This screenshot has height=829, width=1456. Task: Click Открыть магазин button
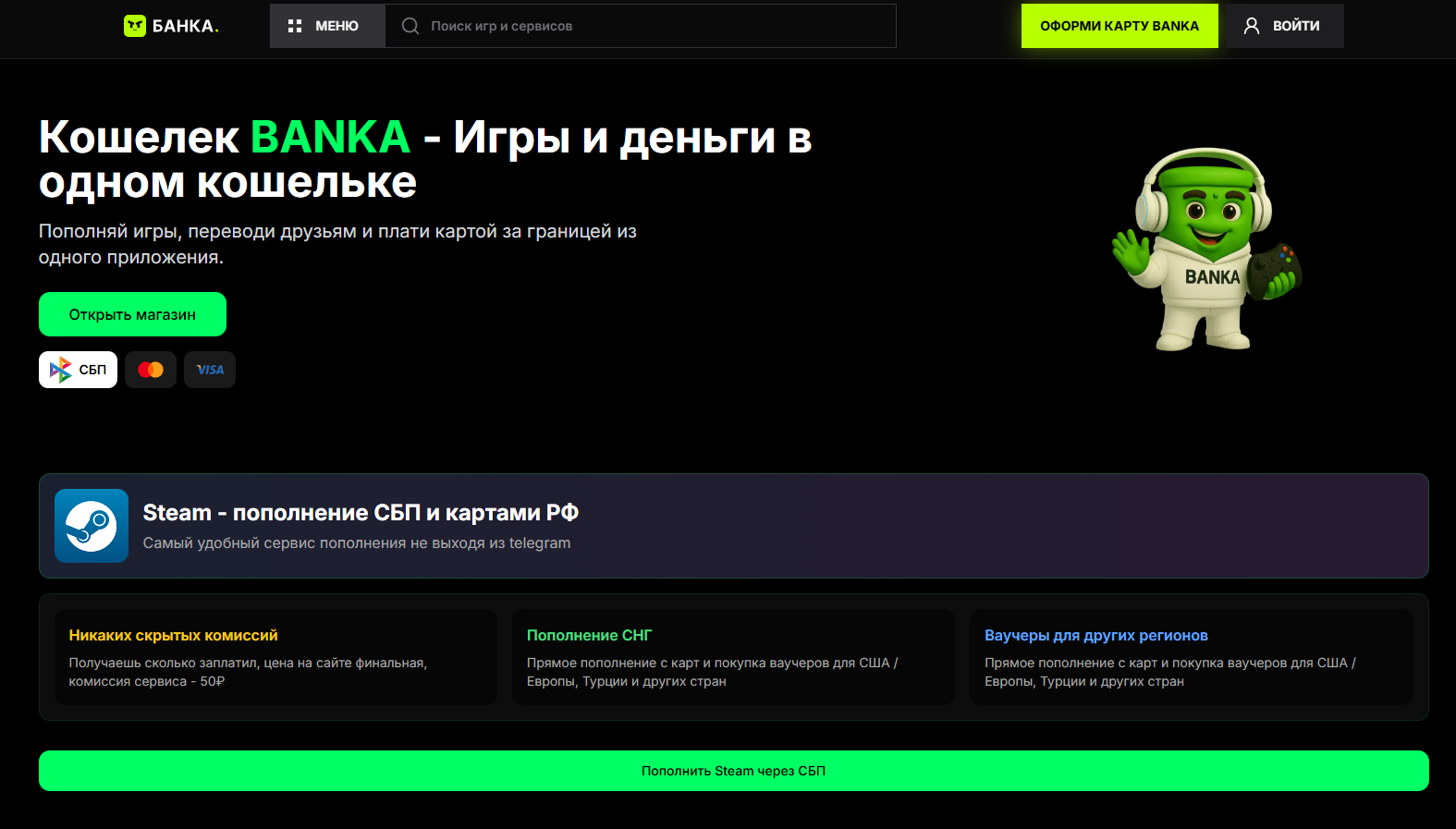[132, 314]
